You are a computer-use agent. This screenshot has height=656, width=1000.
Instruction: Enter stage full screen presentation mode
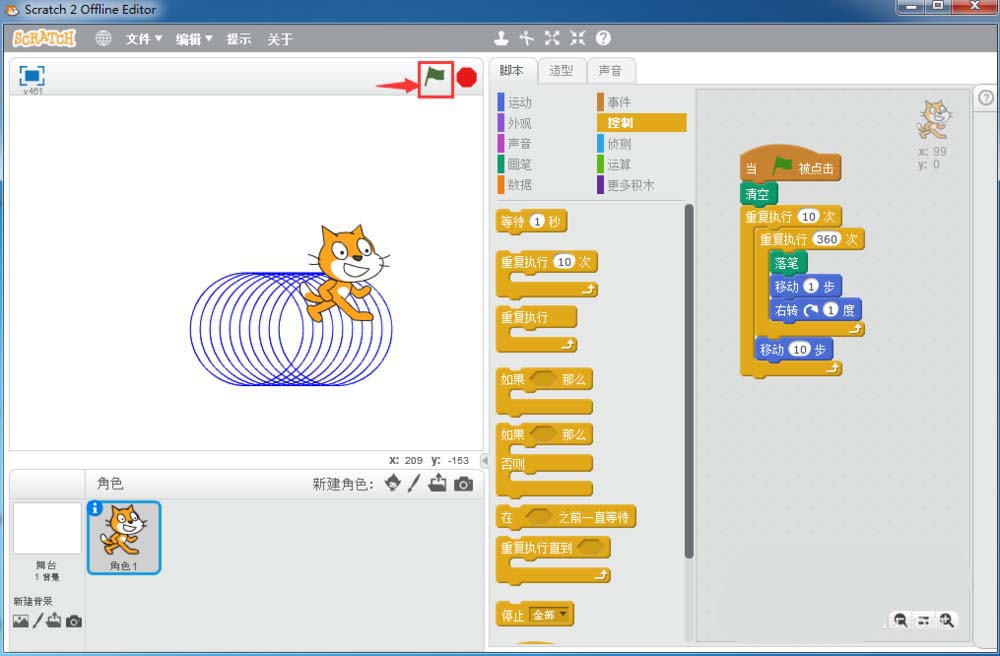pyautogui.click(x=32, y=76)
